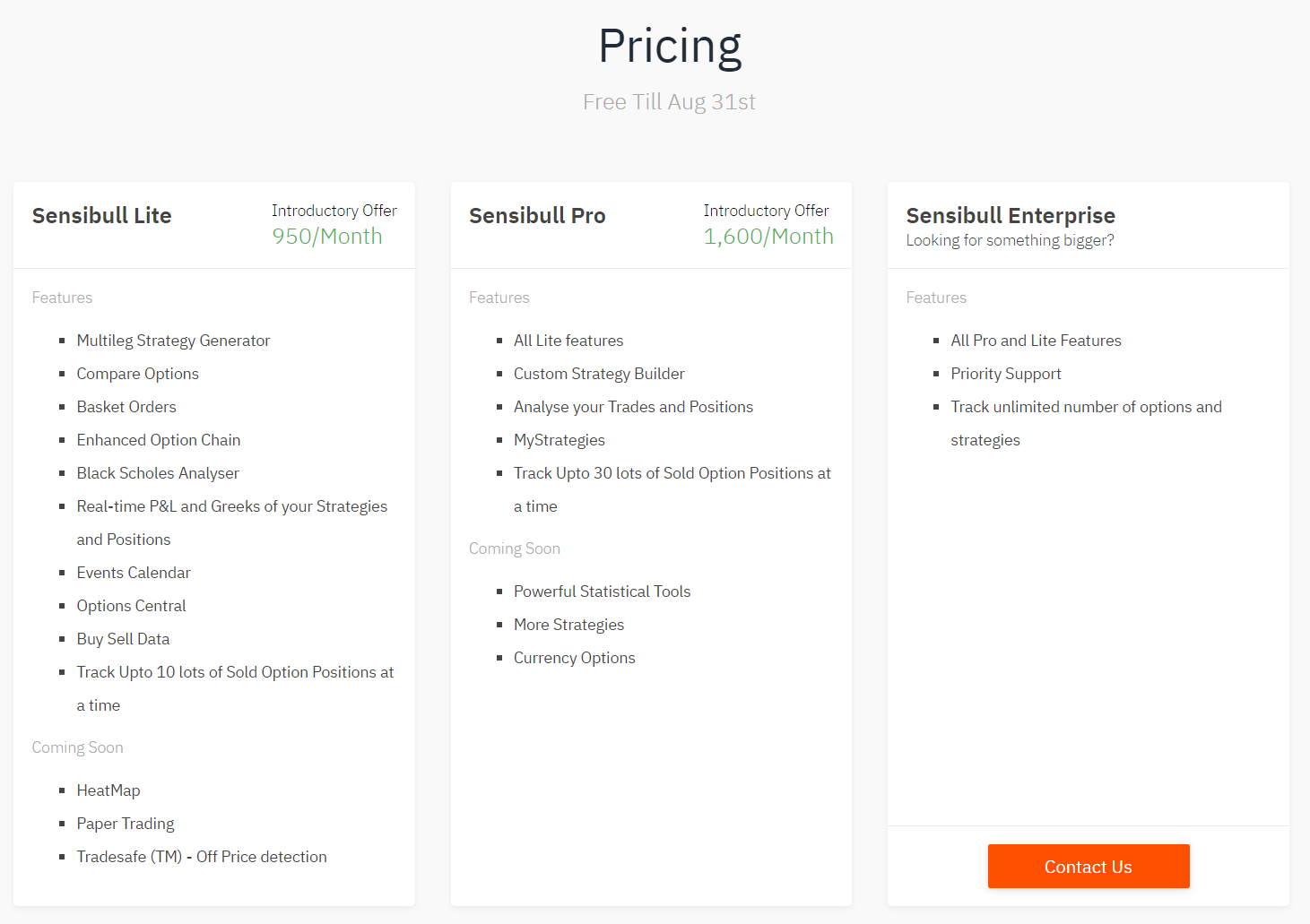The width and height of the screenshot is (1310, 924).
Task: Click the 1,600/Month price text
Action: point(768,237)
